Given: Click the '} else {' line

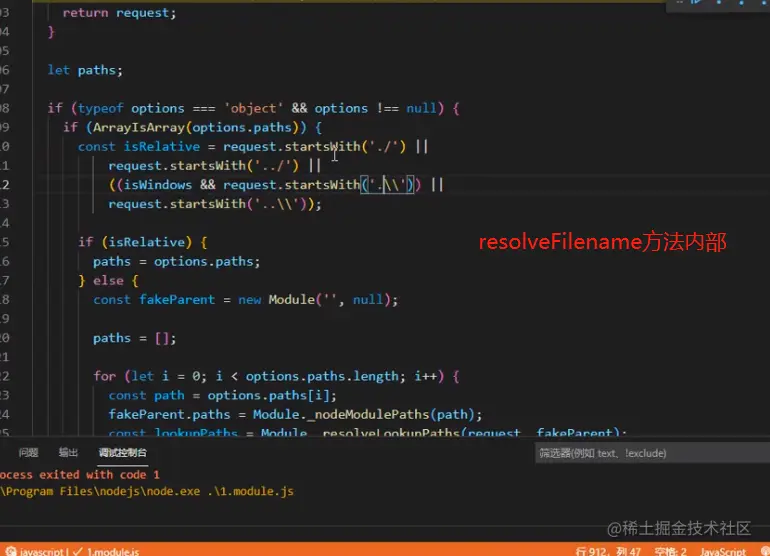Looking at the screenshot, I should (x=108, y=280).
